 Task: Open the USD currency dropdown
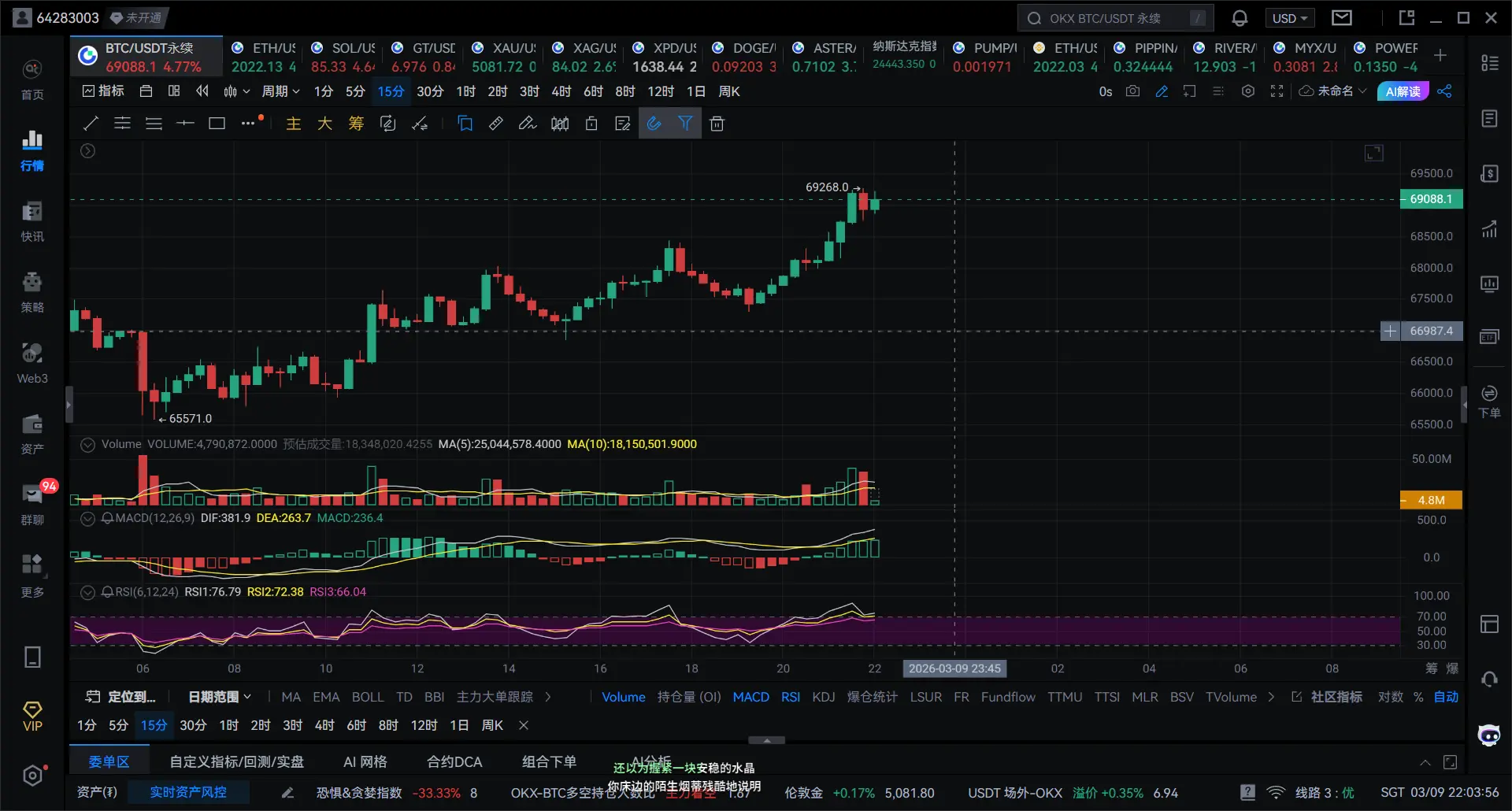click(1289, 18)
